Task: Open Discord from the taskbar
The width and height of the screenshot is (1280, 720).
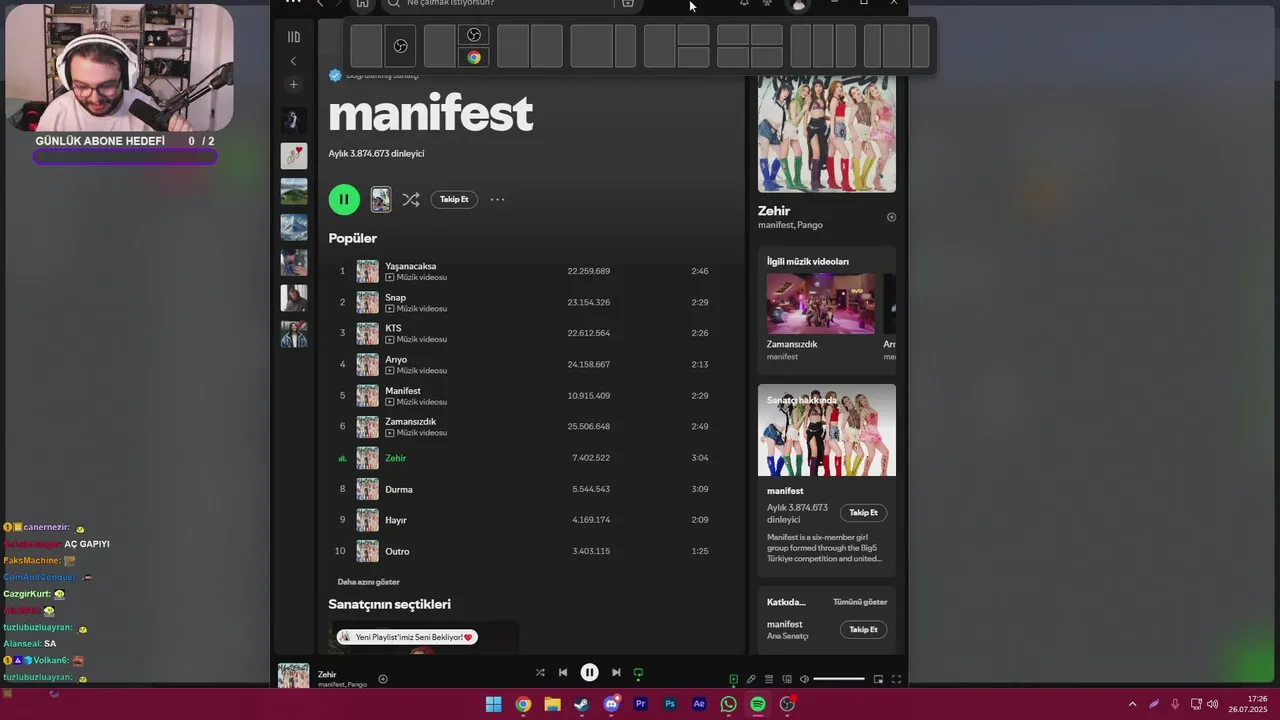Action: (x=611, y=704)
